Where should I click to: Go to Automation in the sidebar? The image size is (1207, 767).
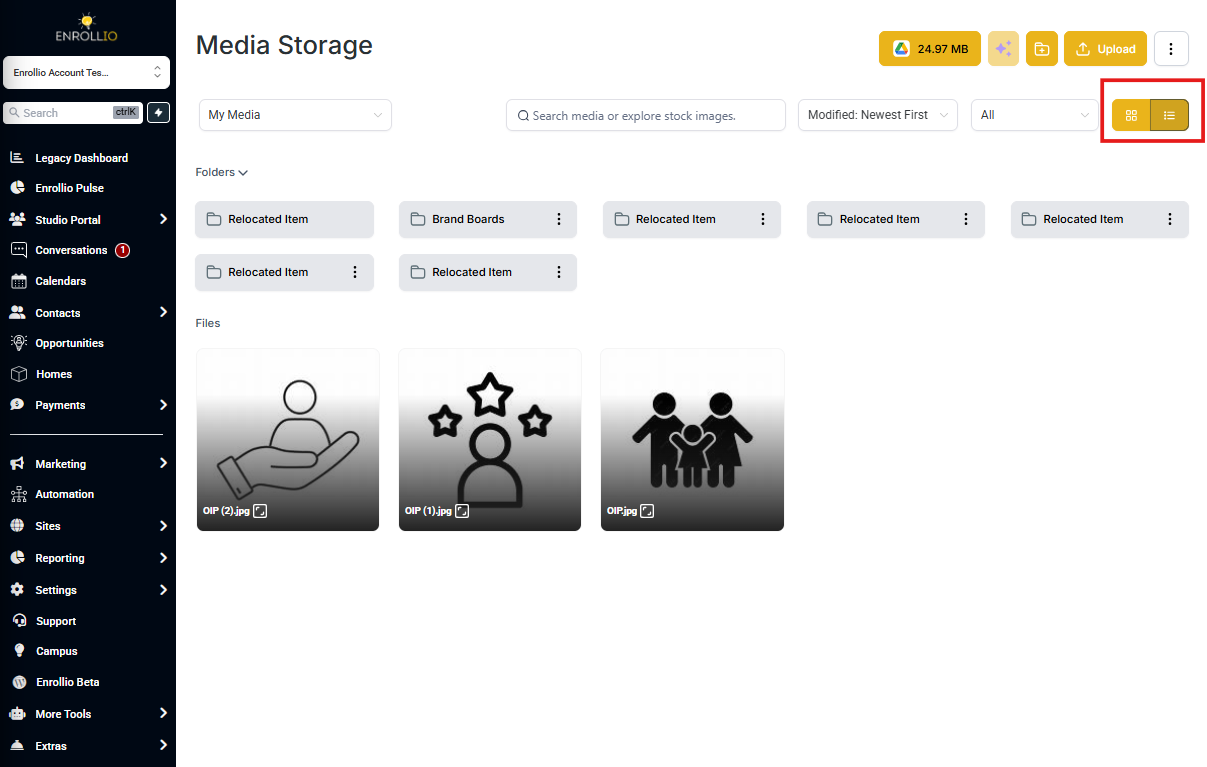(64, 494)
